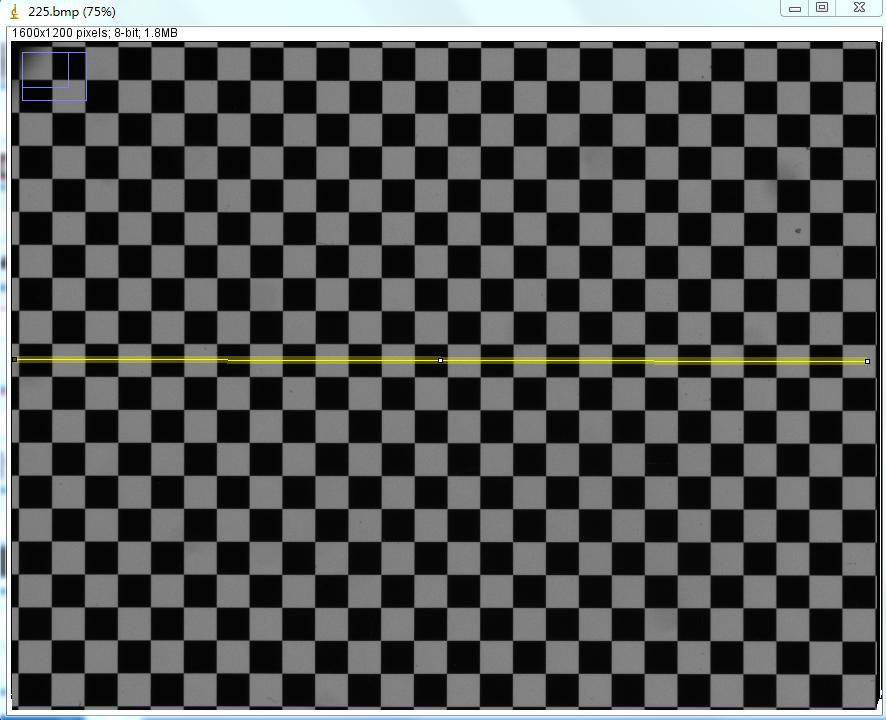
Task: Click the zoom indicator box in the image corner
Action: pyautogui.click(x=54, y=76)
